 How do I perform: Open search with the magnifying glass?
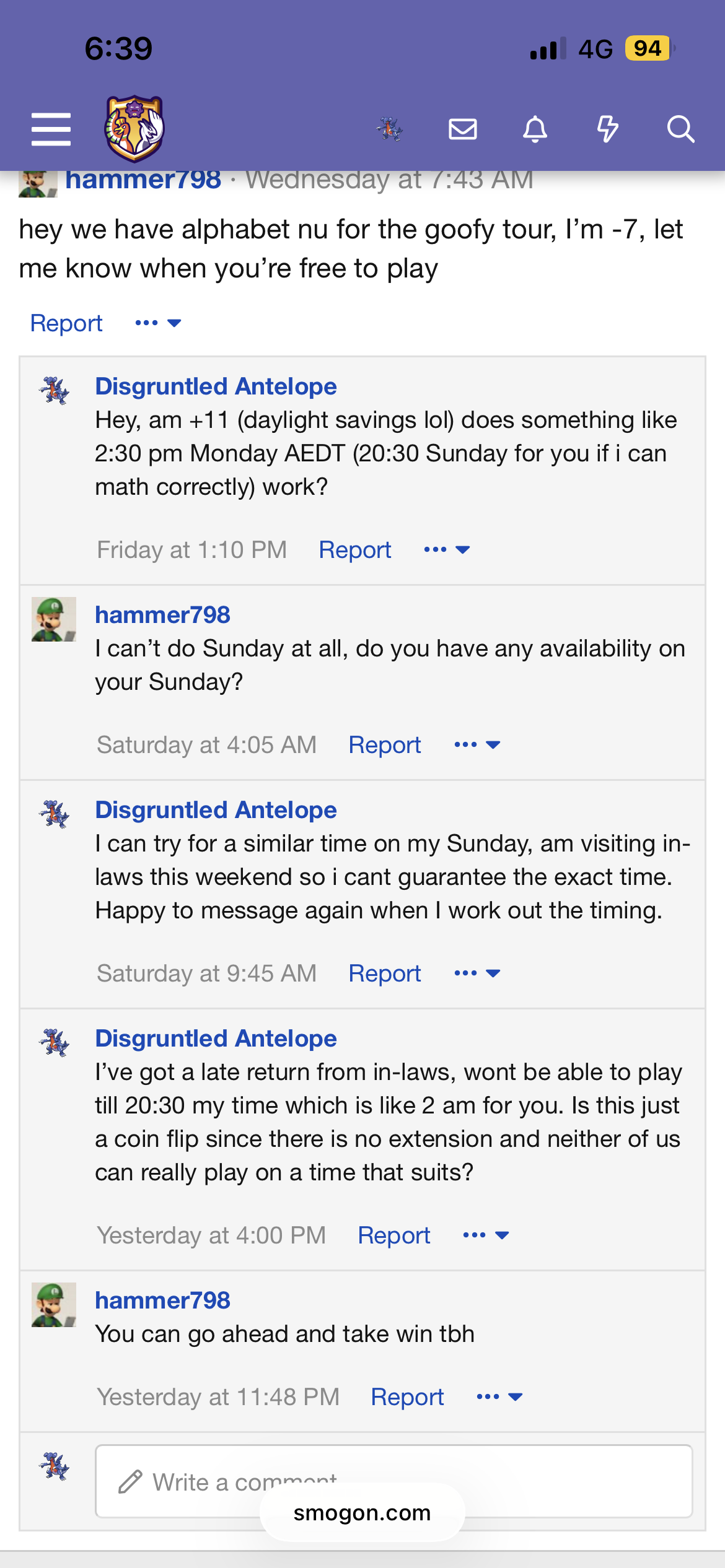680,129
